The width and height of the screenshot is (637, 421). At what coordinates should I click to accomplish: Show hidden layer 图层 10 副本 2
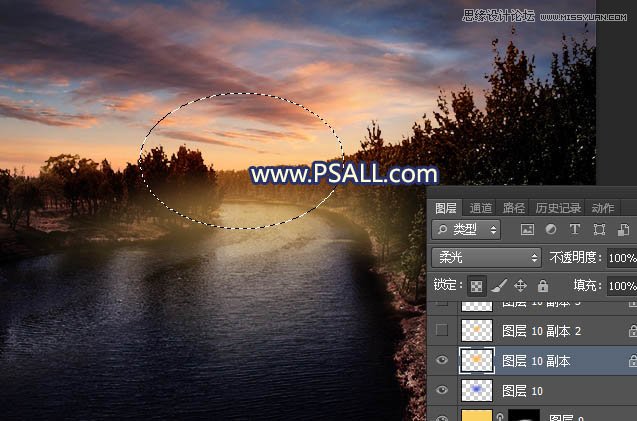[x=442, y=330]
